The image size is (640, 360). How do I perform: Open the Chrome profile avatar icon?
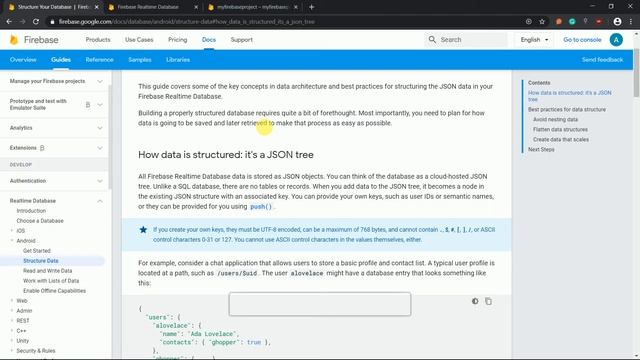pos(617,22)
